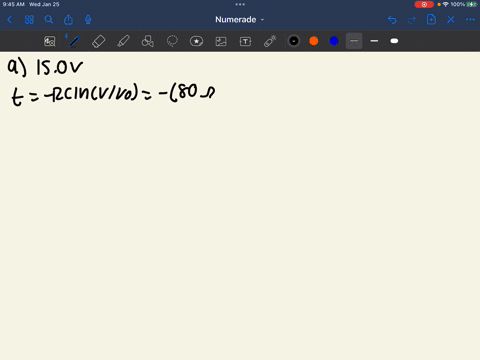Open the search tool
Image resolution: width=480 pixels, height=360 pixels.
(49, 20)
